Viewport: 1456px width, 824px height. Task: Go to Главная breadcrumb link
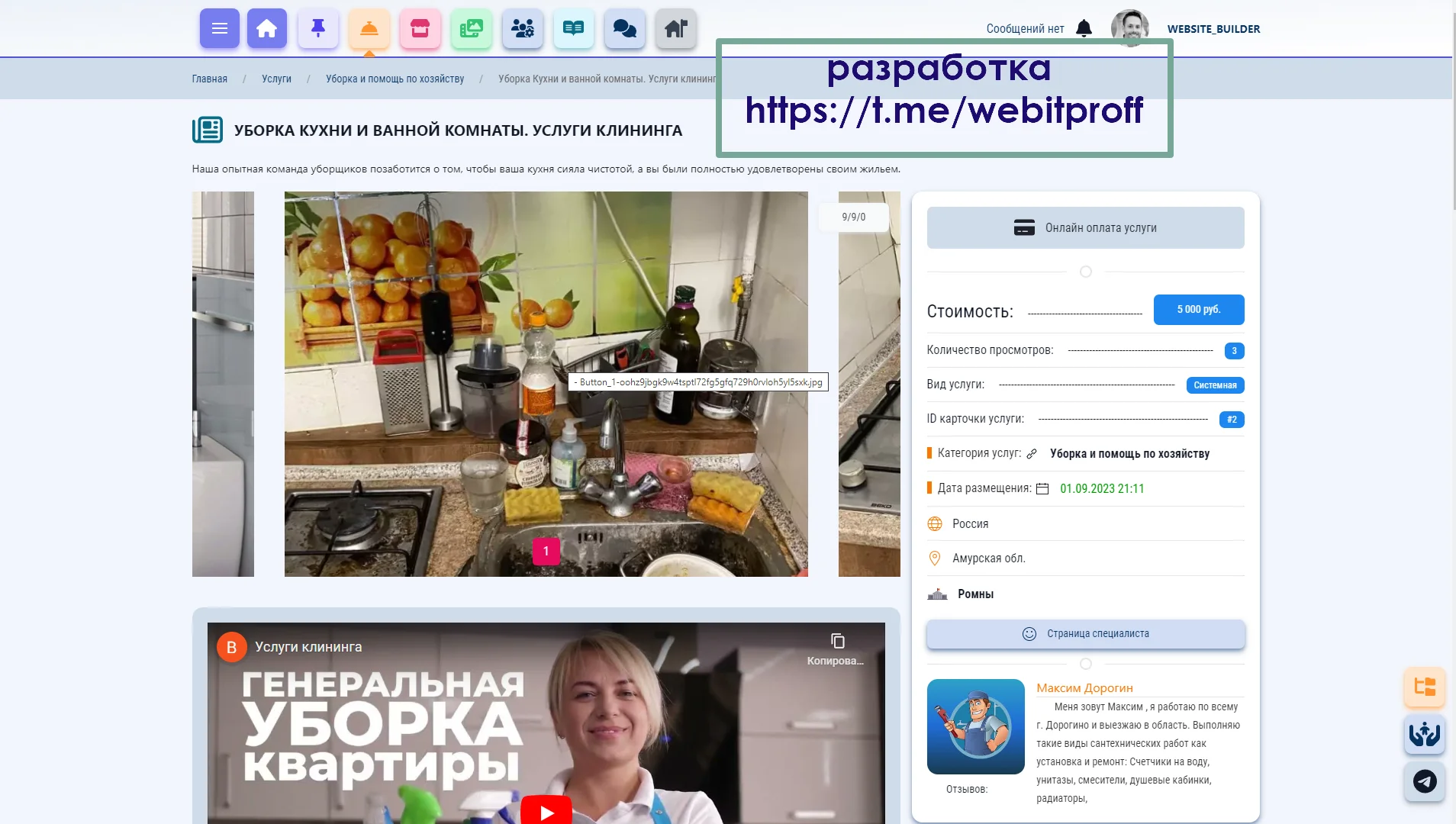[209, 79]
